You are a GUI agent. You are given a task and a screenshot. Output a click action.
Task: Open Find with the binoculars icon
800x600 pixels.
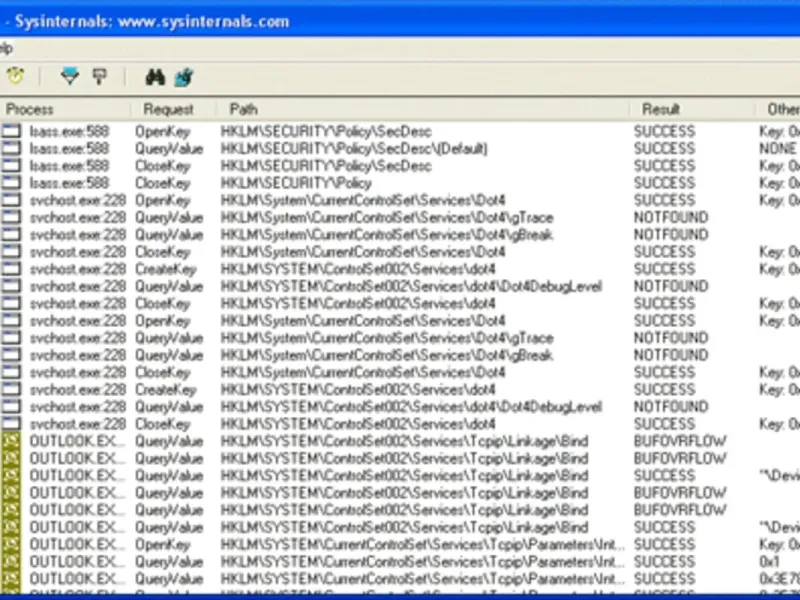[x=155, y=77]
